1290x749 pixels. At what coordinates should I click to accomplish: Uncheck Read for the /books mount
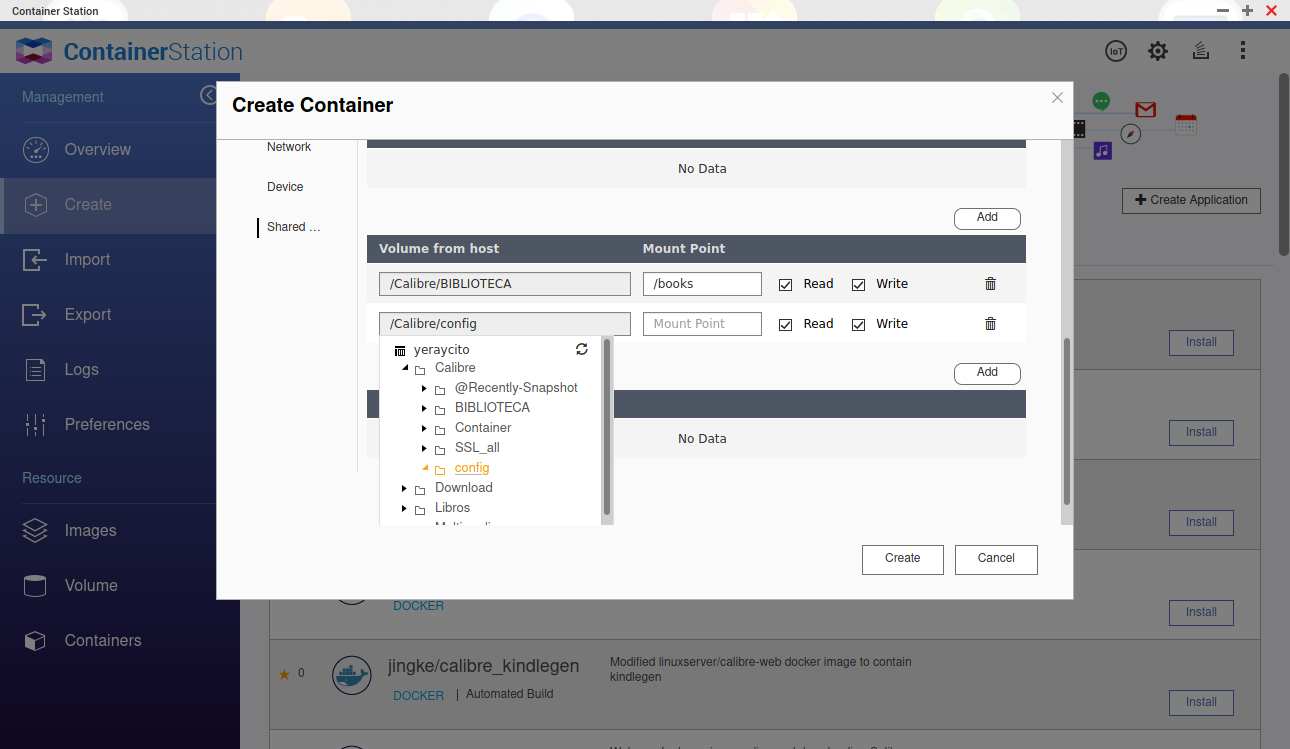(x=785, y=285)
